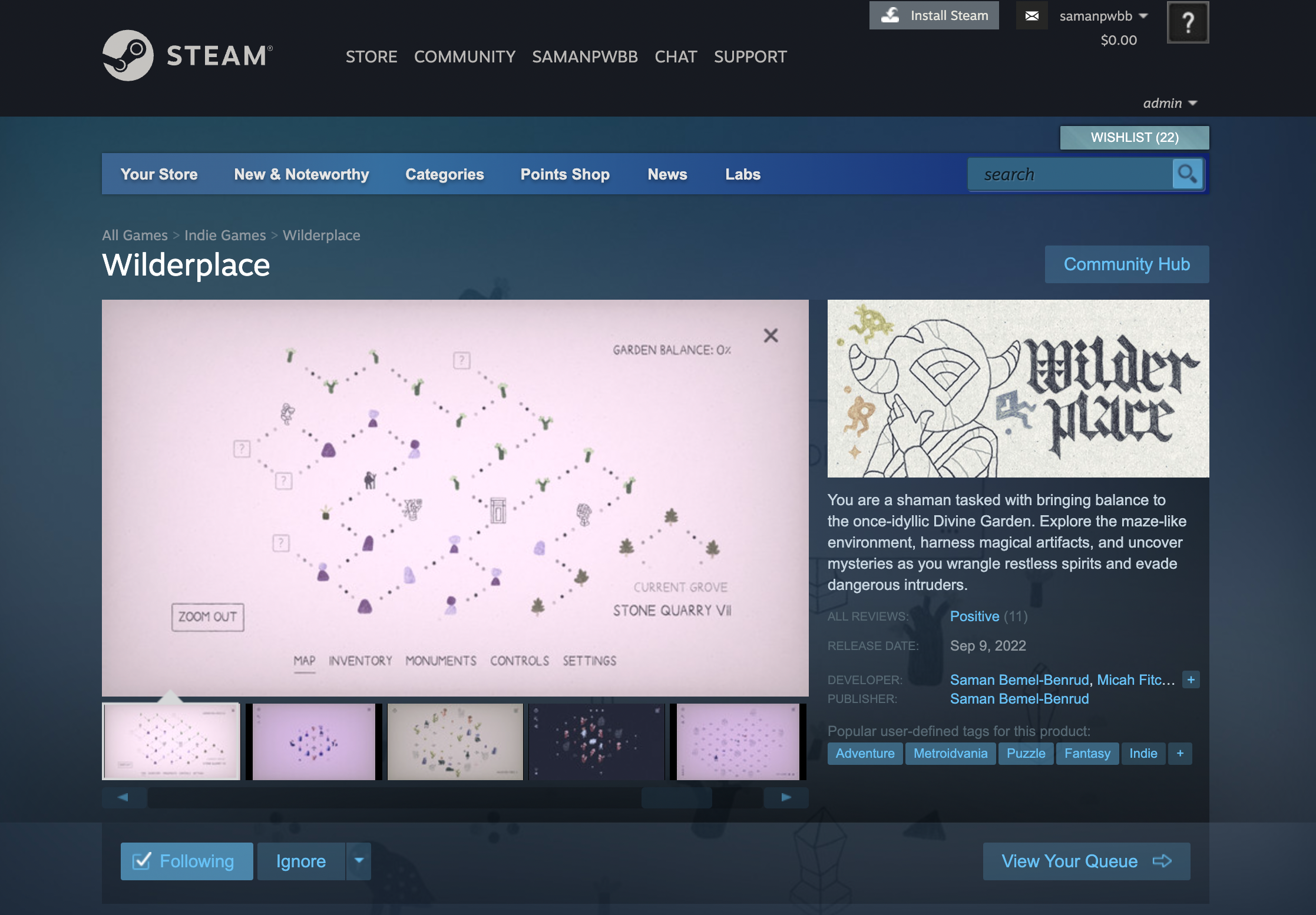This screenshot has height=915, width=1316.
Task: Expand the admin dropdown menu
Action: point(1170,103)
